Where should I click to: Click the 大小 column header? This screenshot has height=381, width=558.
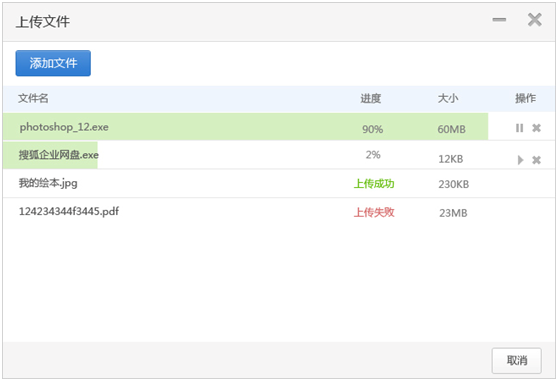(448, 98)
